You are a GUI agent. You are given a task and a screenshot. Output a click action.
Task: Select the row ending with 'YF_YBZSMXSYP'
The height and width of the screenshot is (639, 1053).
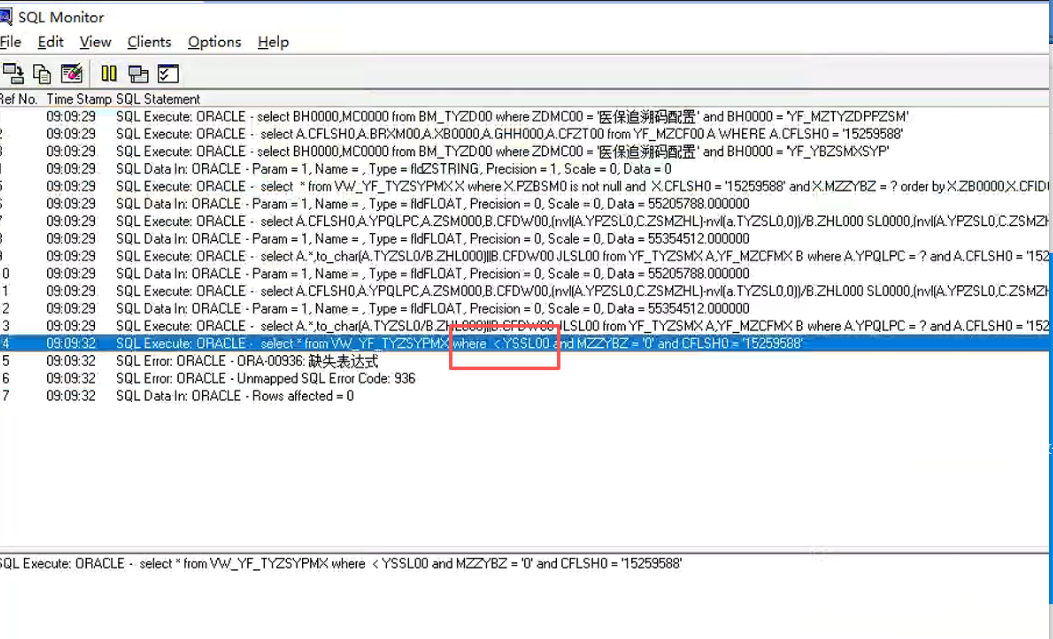point(526,151)
